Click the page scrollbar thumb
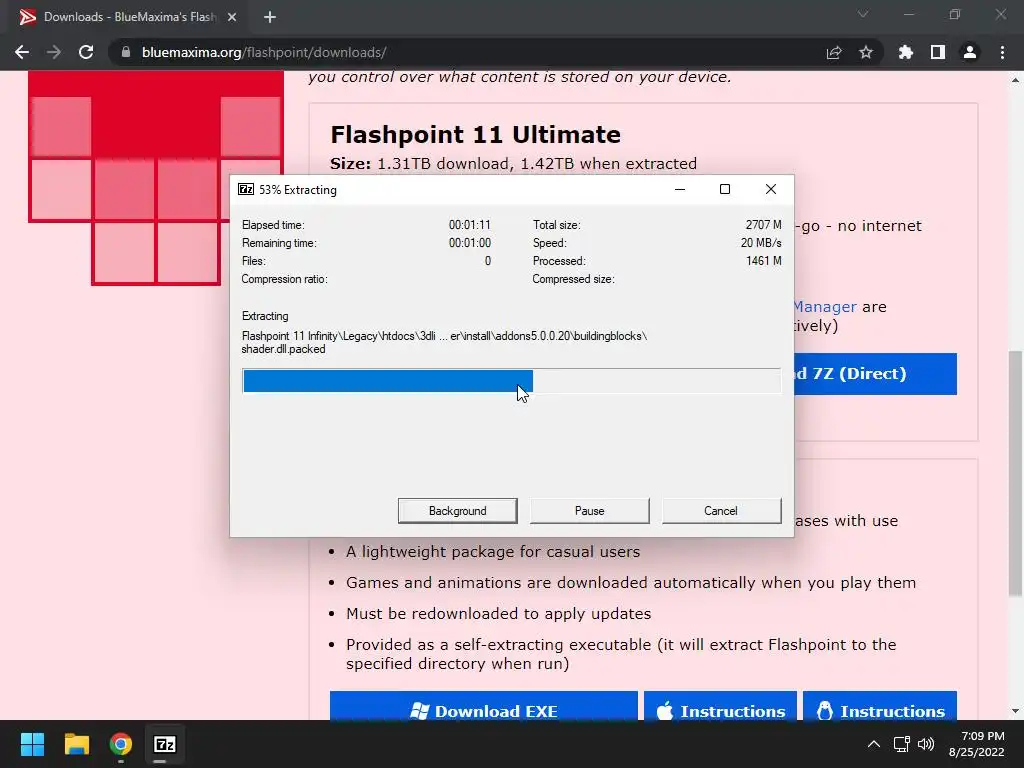 click(1015, 473)
